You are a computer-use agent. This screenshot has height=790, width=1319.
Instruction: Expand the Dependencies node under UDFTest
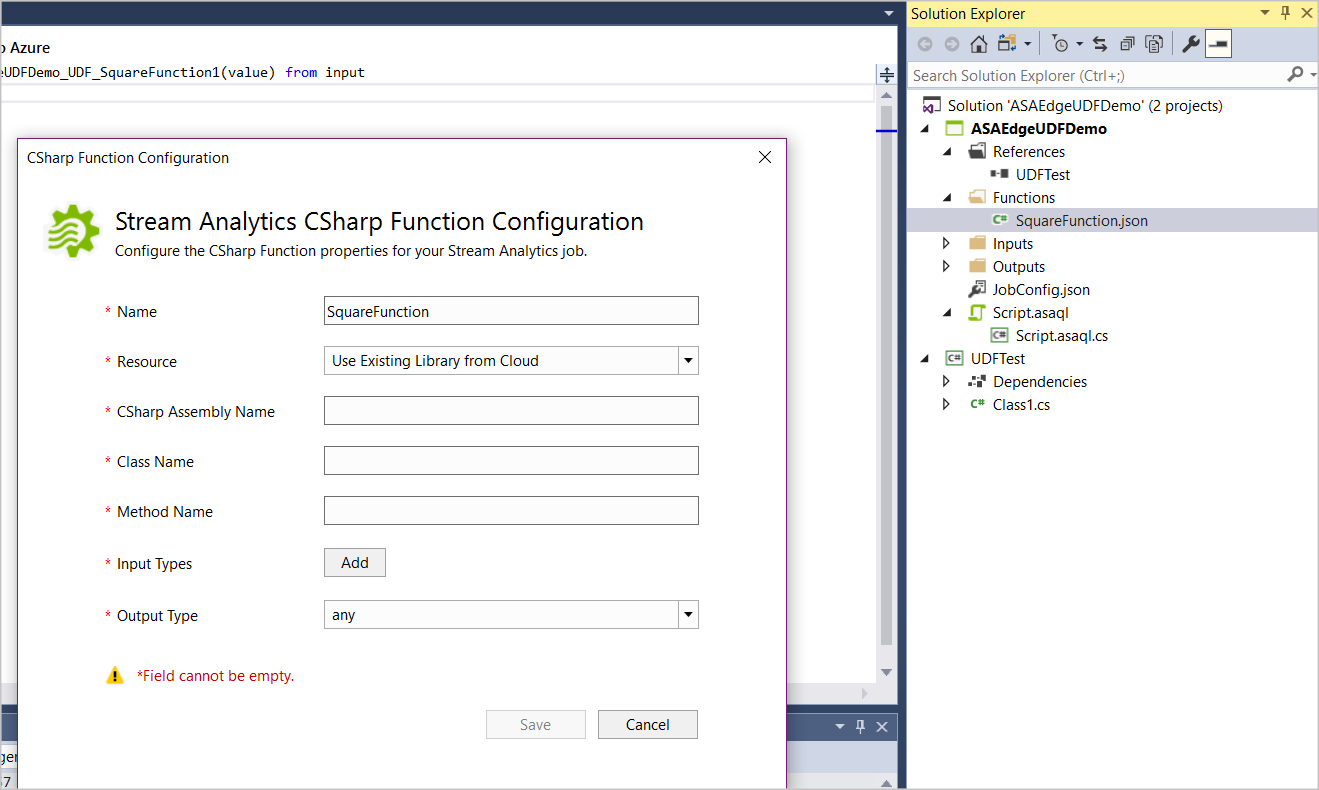click(946, 381)
